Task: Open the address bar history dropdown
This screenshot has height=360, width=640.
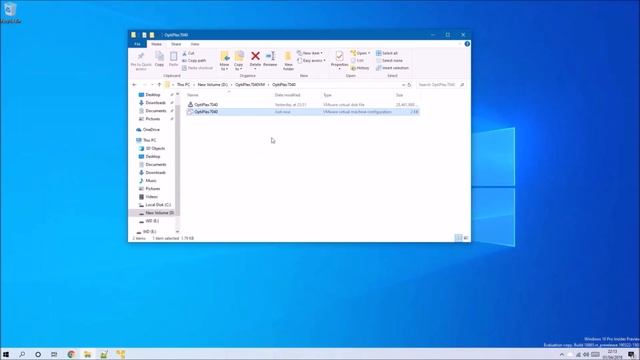Action: (403, 84)
